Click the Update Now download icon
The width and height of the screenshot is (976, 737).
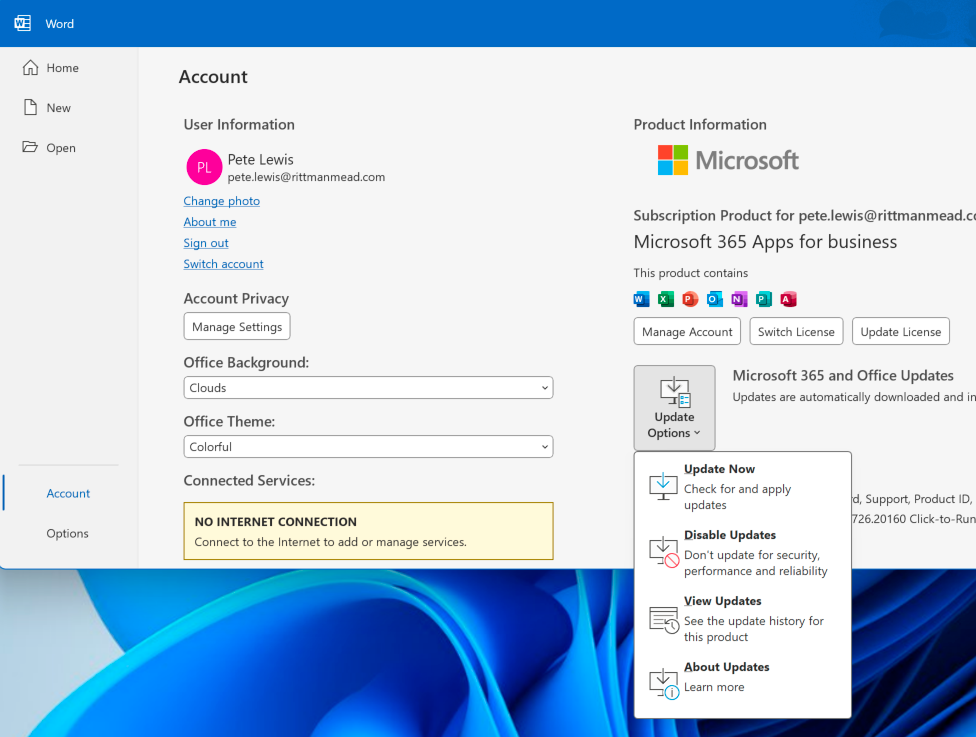coord(664,486)
